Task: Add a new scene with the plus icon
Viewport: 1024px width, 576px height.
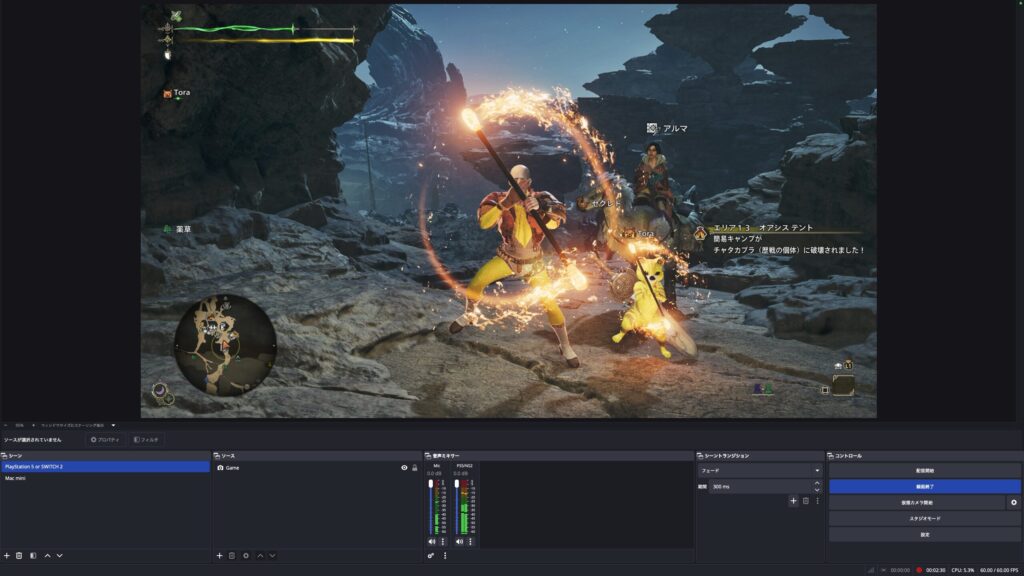Action: pos(7,556)
